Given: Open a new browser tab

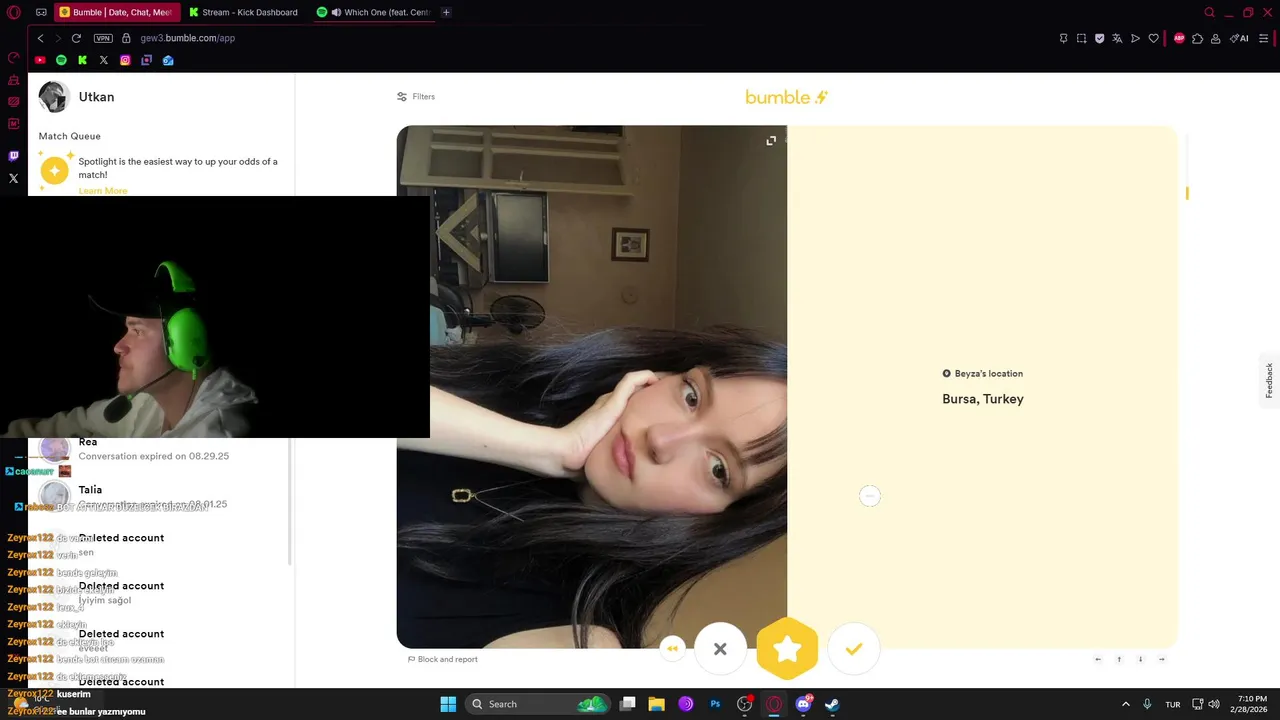Looking at the screenshot, I should click(446, 12).
